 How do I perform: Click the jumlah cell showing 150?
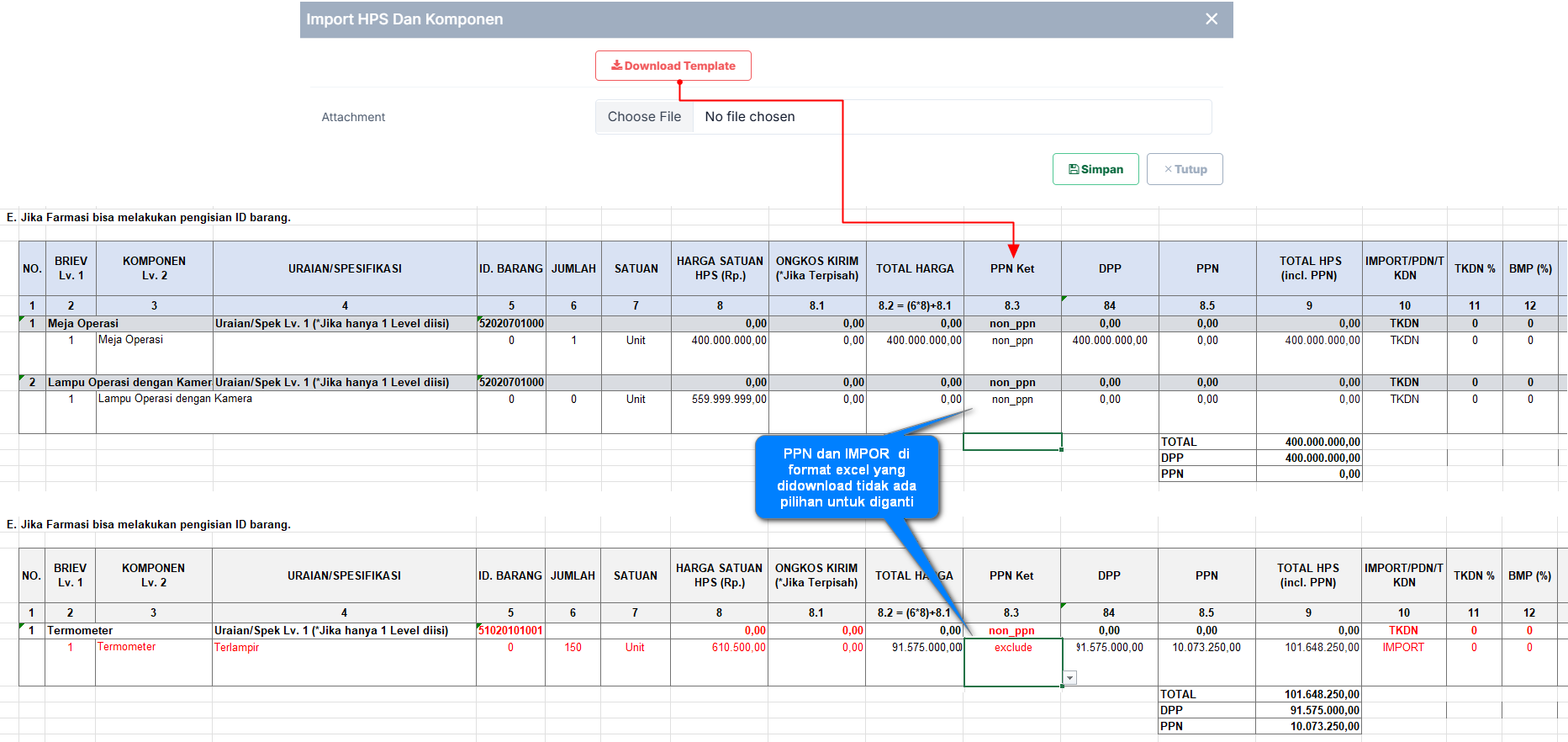coord(573,648)
